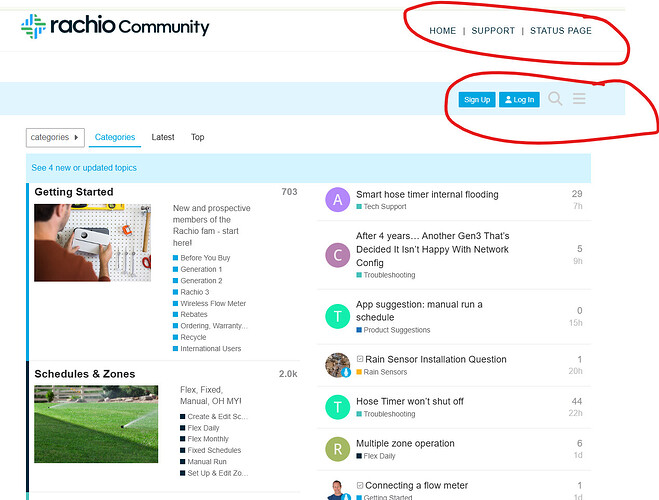Open the categories dropdown
This screenshot has height=500, width=659.
[x=55, y=137]
